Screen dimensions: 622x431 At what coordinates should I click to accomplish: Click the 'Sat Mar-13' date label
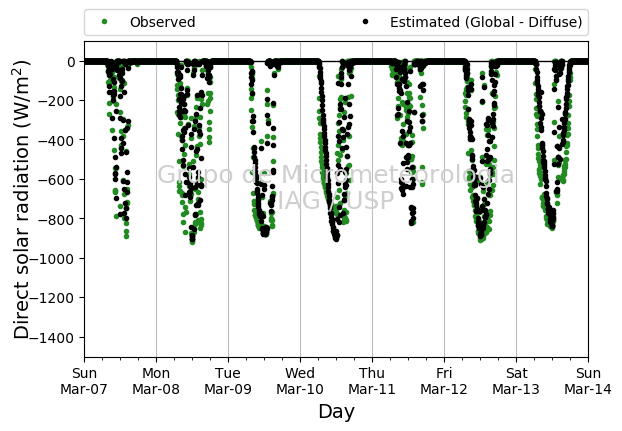click(x=516, y=381)
